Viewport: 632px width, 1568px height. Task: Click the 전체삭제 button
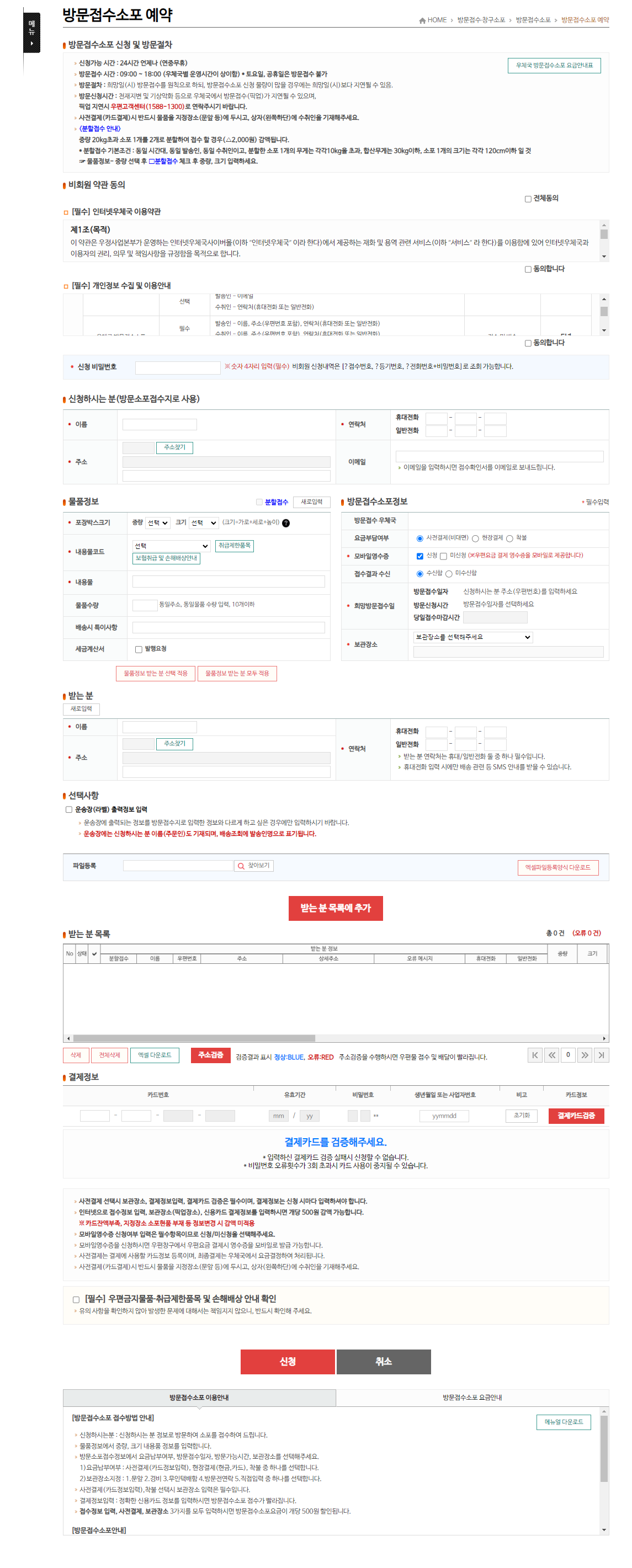point(110,1055)
